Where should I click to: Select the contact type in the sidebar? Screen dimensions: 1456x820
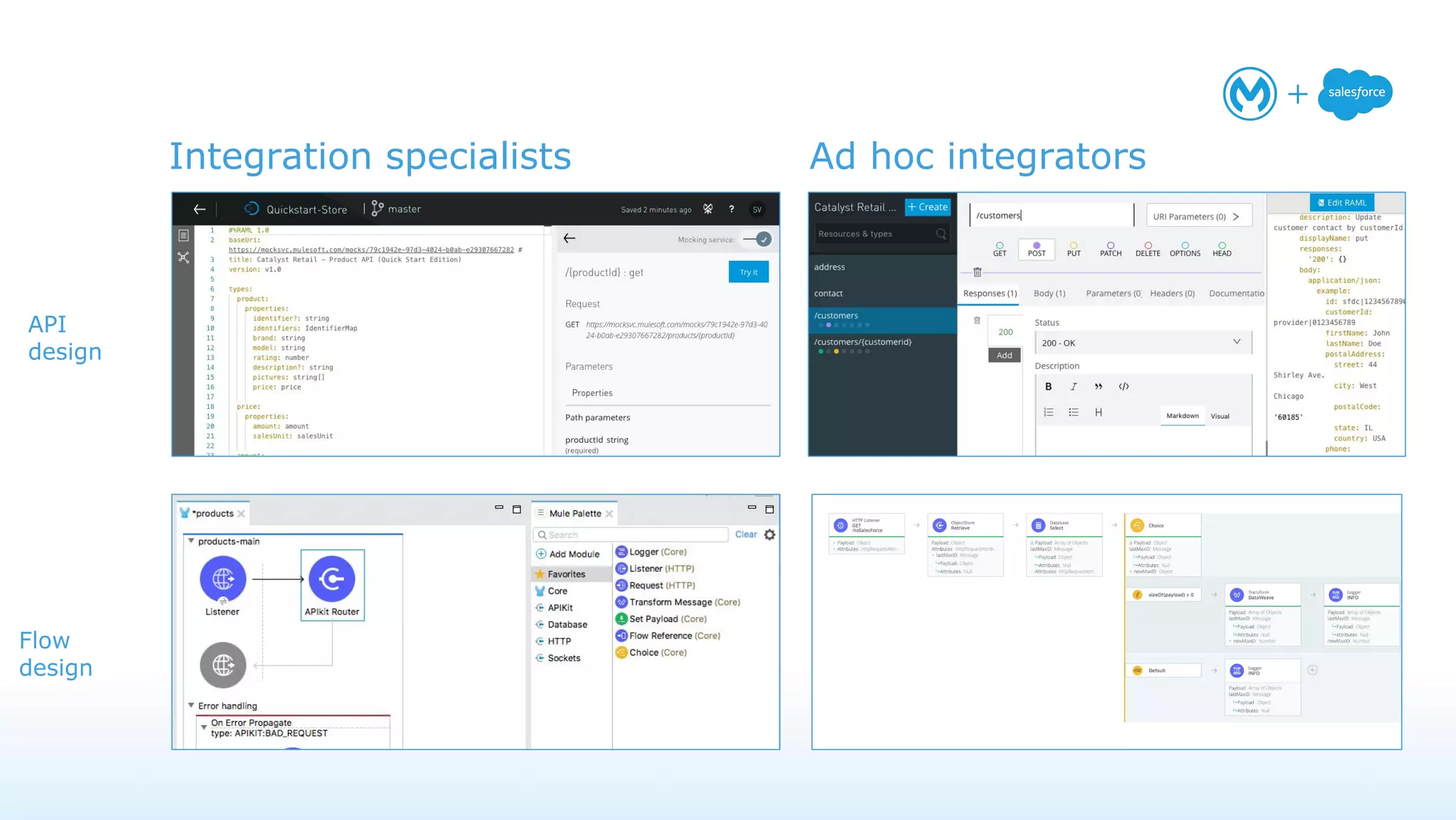[828, 293]
